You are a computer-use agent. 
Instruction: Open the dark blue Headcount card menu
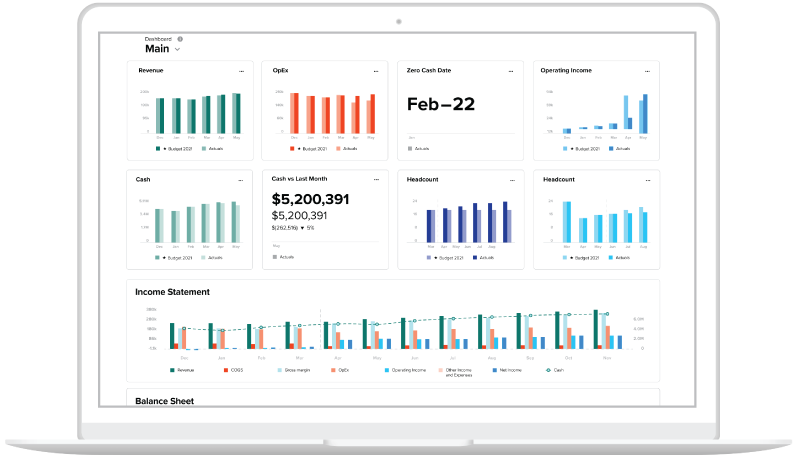[510, 179]
